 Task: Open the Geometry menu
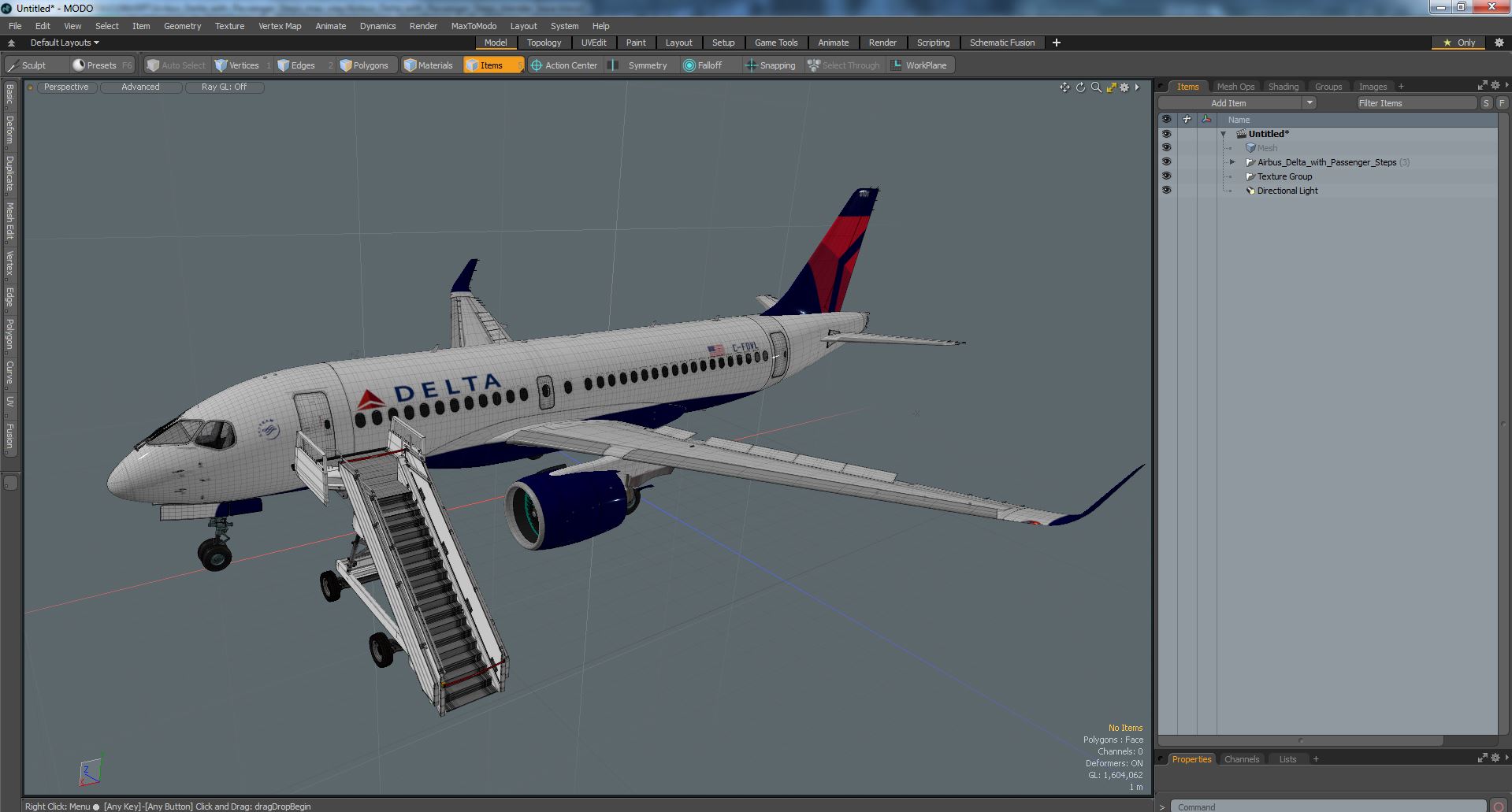pos(183,26)
